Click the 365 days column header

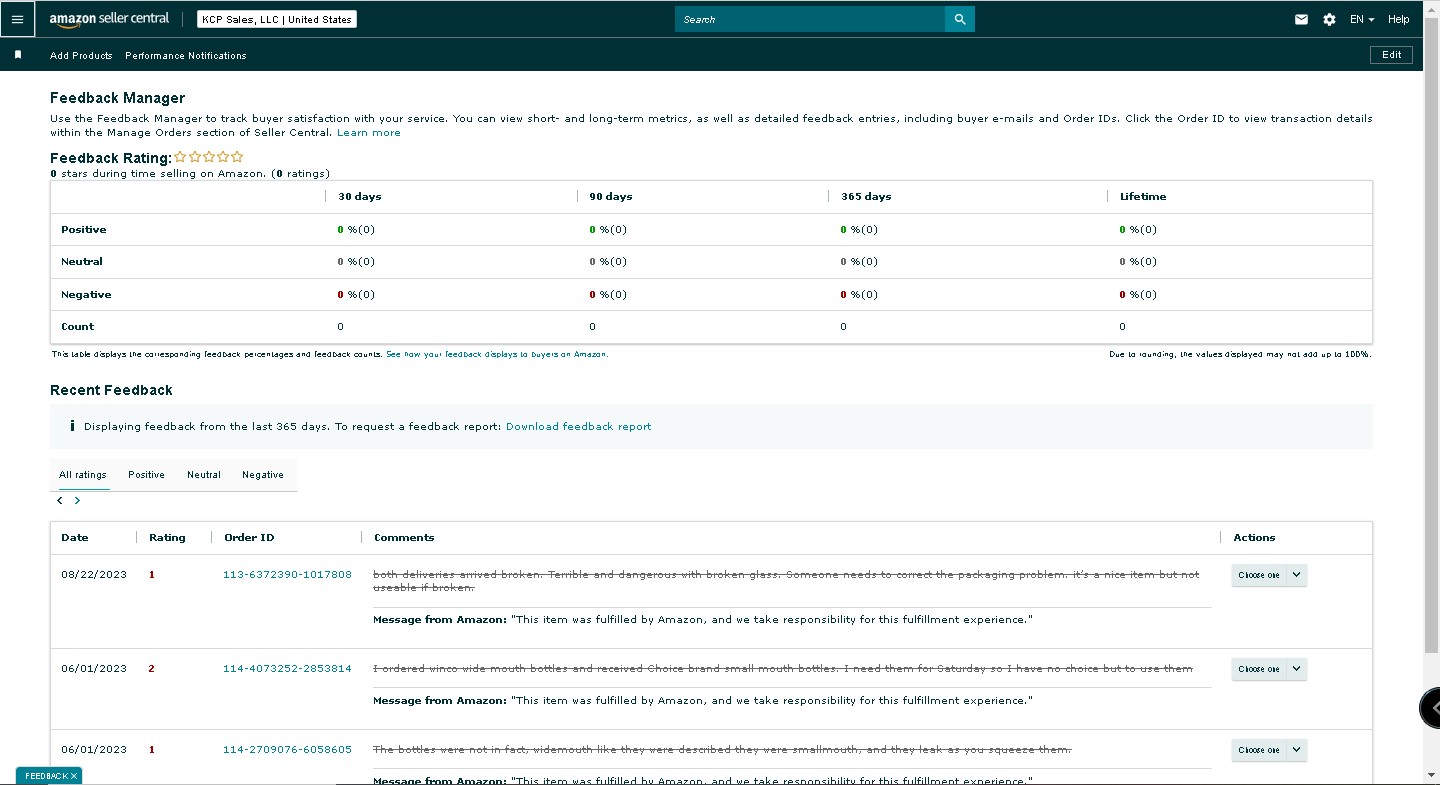click(x=866, y=197)
